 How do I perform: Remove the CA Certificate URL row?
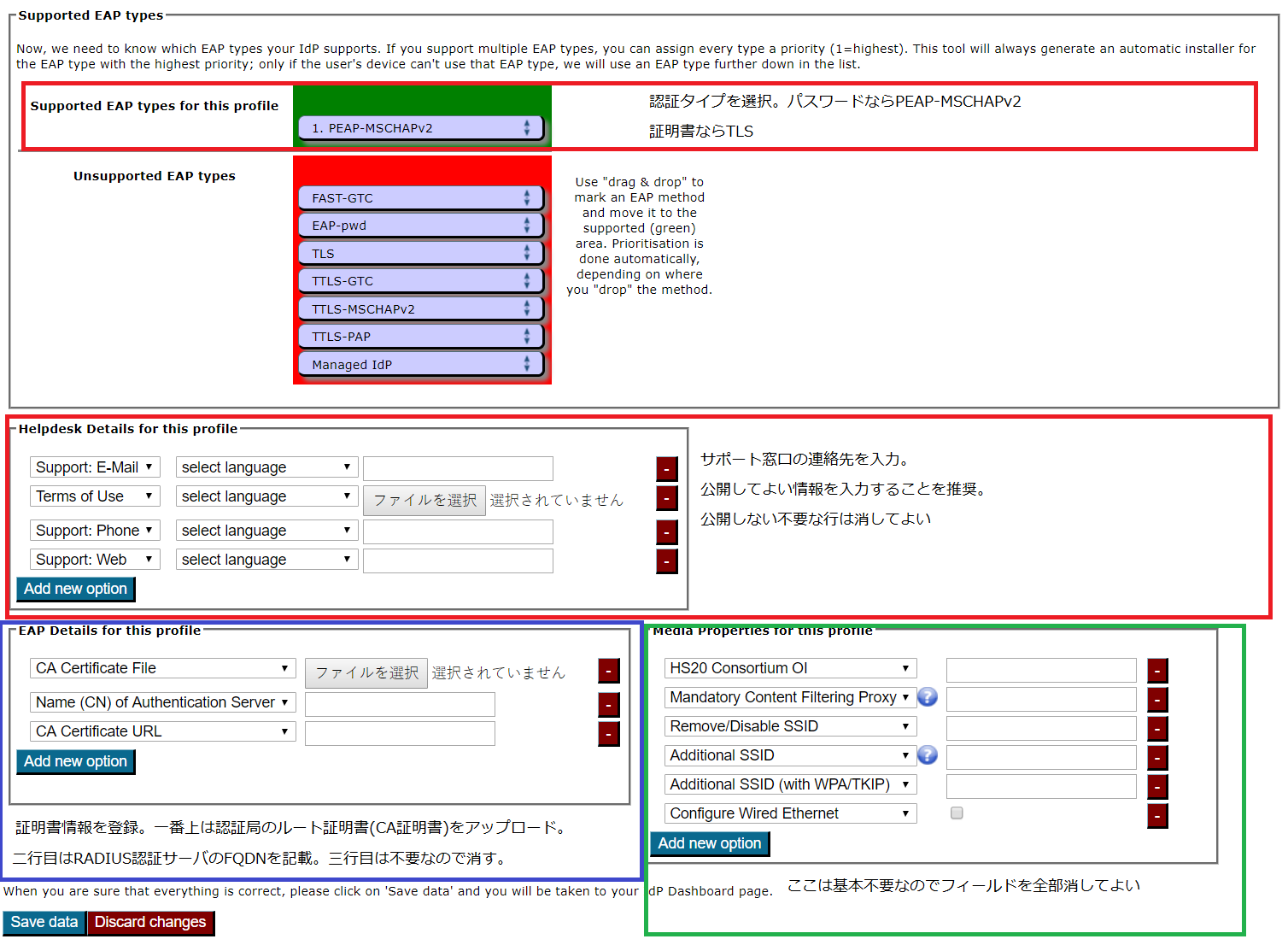pos(609,734)
